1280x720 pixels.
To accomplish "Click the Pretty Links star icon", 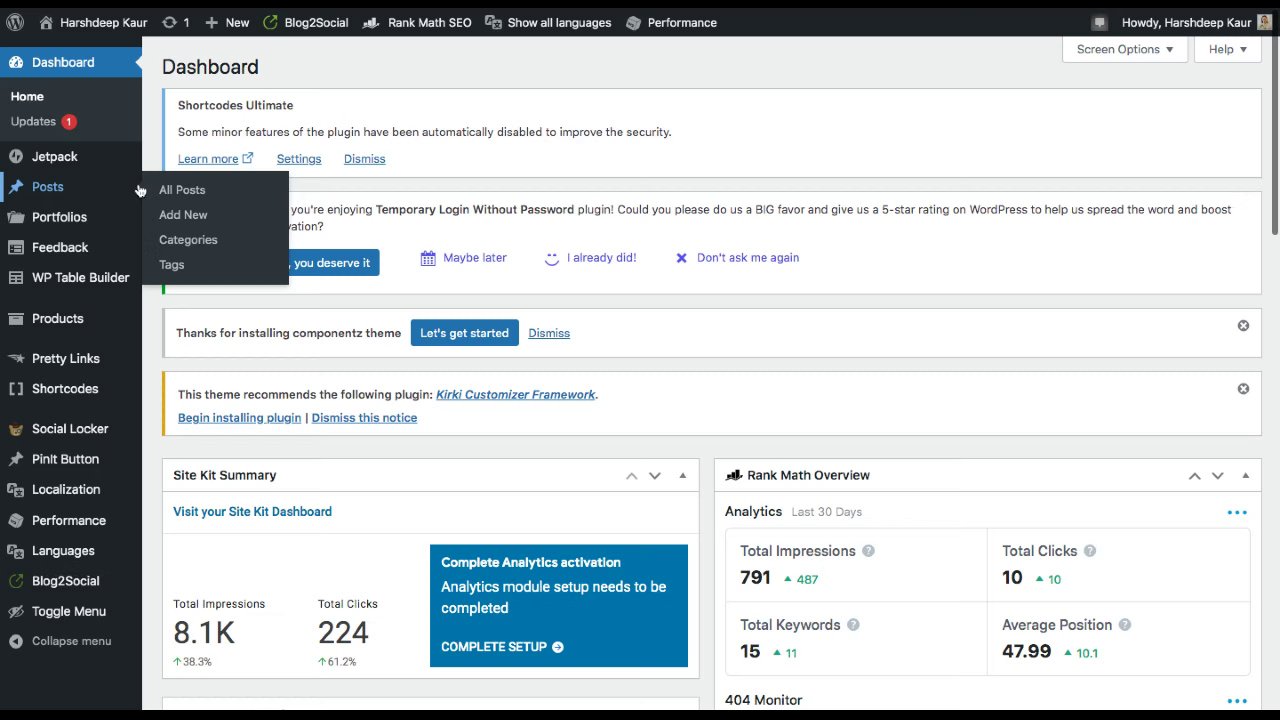I will point(16,358).
